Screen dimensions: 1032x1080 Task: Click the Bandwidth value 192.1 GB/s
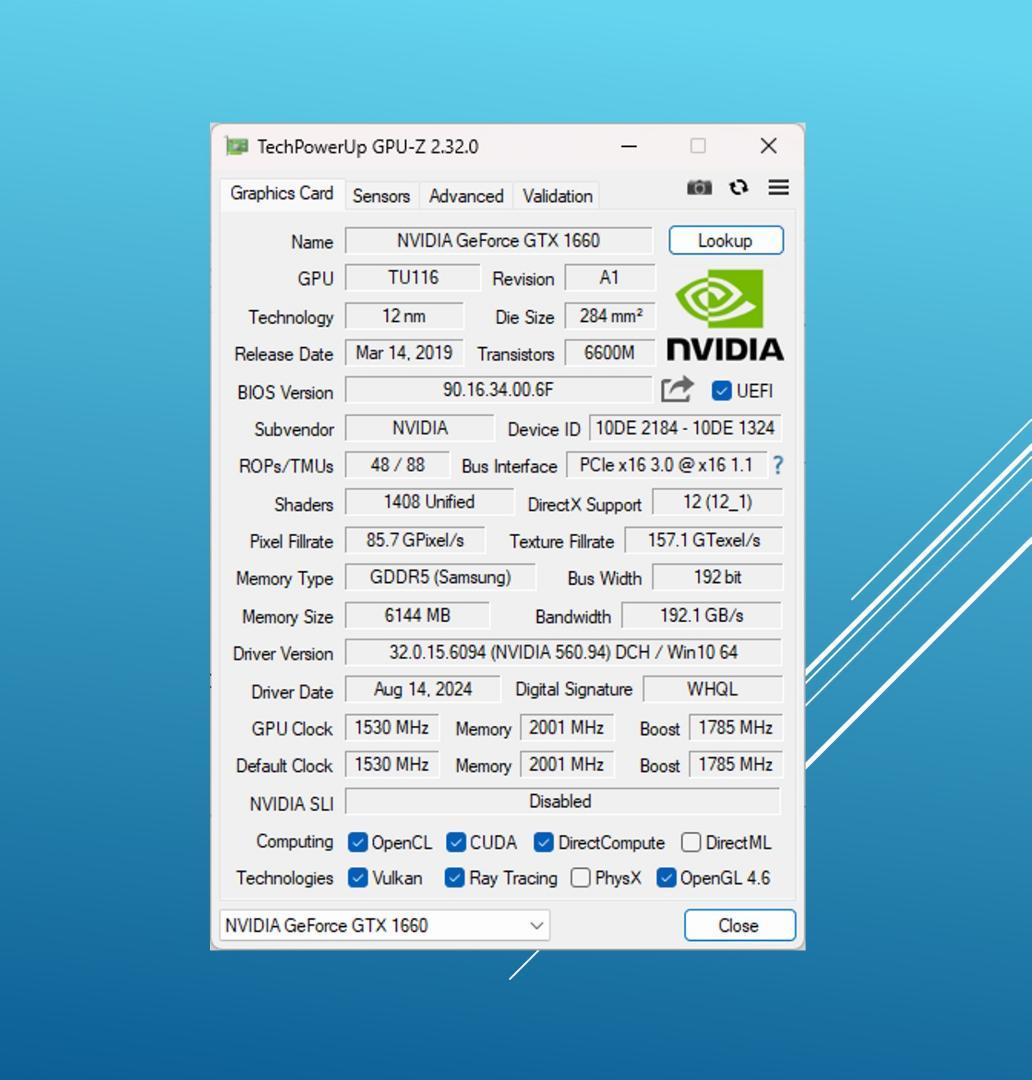701,615
